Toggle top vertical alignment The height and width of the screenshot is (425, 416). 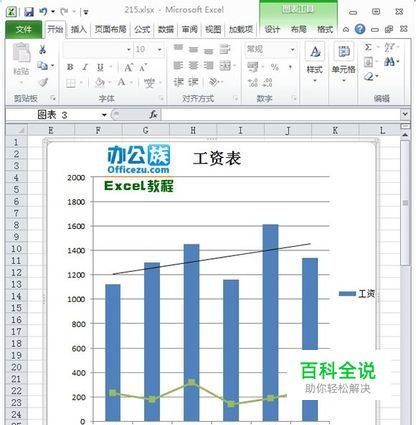(x=178, y=48)
